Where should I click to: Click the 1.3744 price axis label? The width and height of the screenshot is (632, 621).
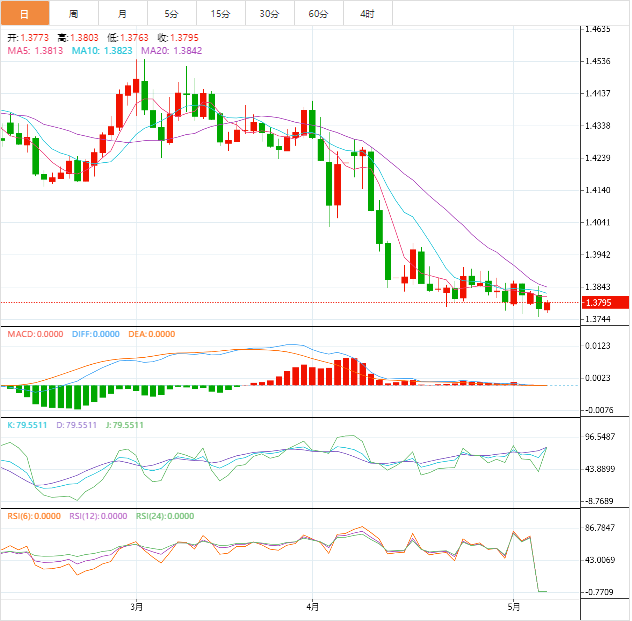click(x=598, y=319)
